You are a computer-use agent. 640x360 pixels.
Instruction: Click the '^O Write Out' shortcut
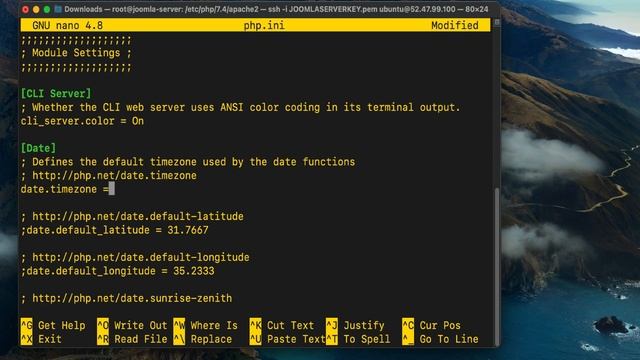tap(132, 325)
